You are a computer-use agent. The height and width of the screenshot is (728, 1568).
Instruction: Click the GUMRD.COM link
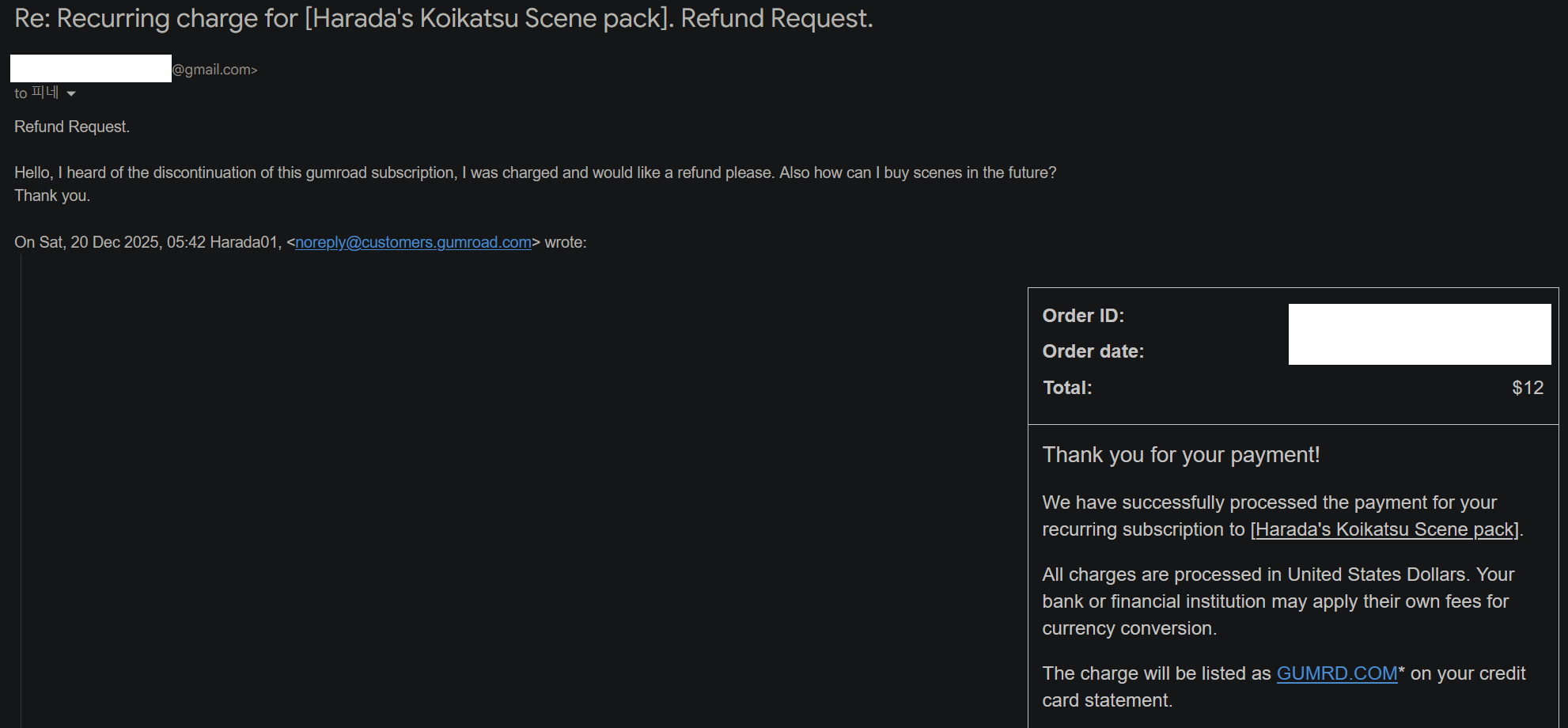click(1337, 673)
